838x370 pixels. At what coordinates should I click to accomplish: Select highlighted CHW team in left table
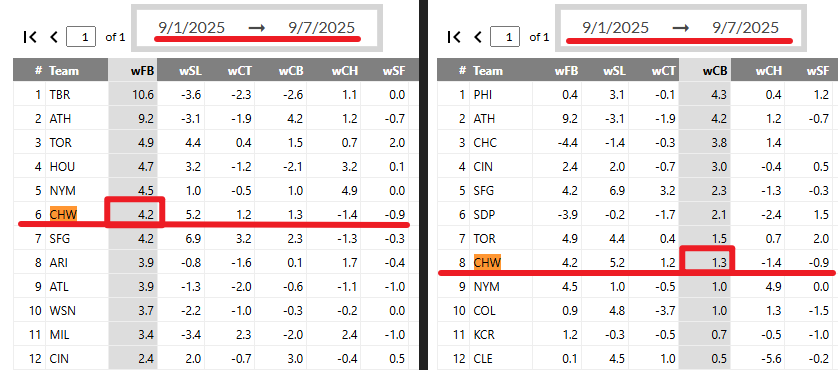click(63, 214)
